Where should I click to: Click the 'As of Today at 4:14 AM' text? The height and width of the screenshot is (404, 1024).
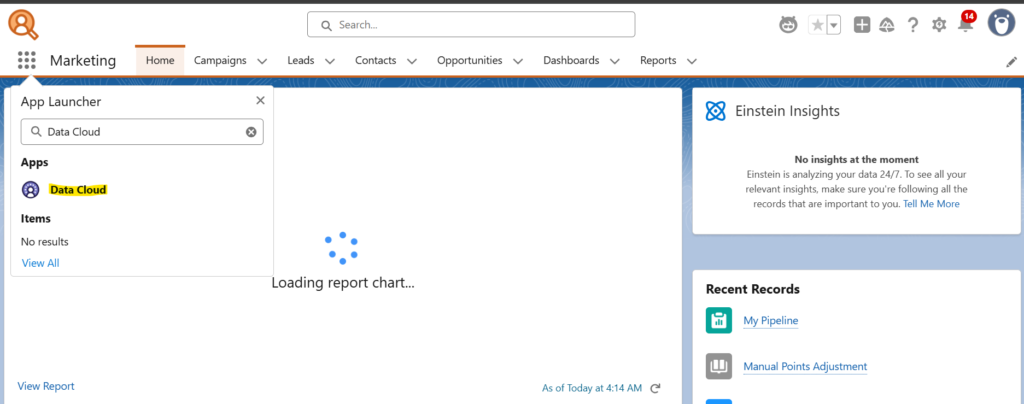592,388
